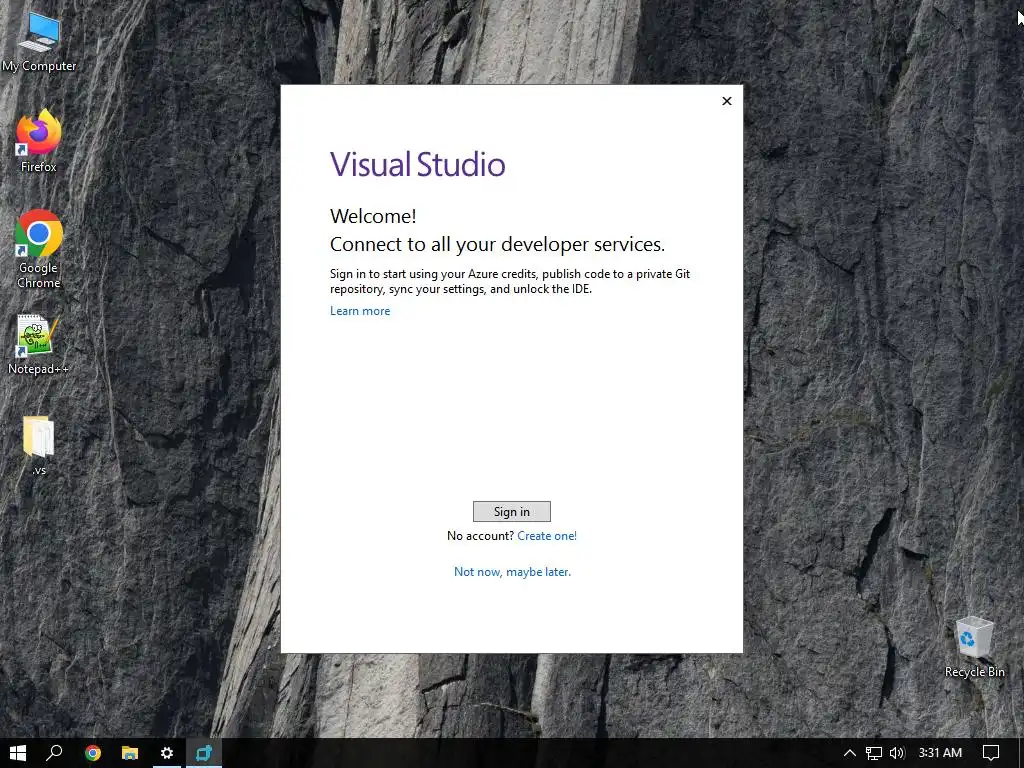Show hidden system tray icons
Viewport: 1024px width, 768px height.
pyautogui.click(x=850, y=753)
